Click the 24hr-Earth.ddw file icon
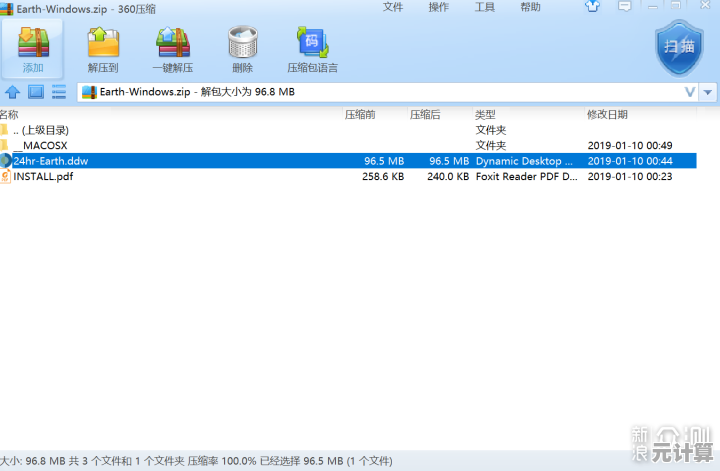720x471 pixels. coord(5,161)
